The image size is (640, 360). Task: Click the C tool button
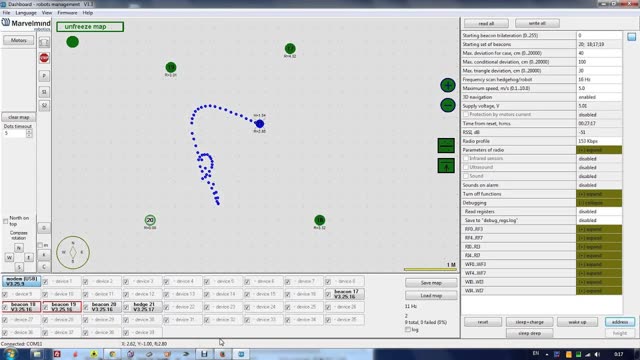tap(44, 267)
